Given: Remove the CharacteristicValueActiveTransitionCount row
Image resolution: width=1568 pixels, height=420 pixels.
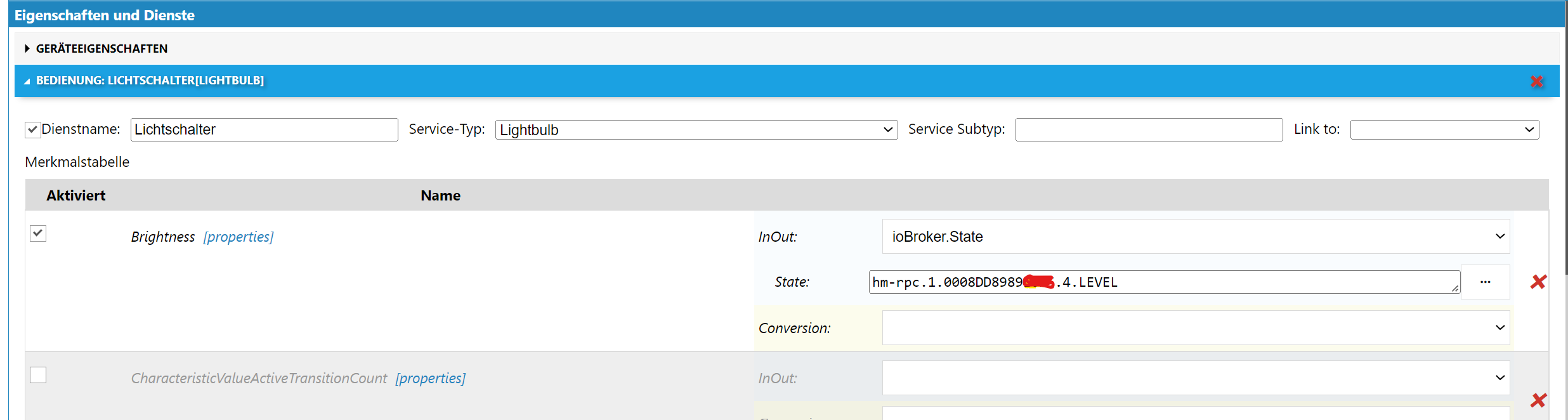Looking at the screenshot, I should (1538, 400).
